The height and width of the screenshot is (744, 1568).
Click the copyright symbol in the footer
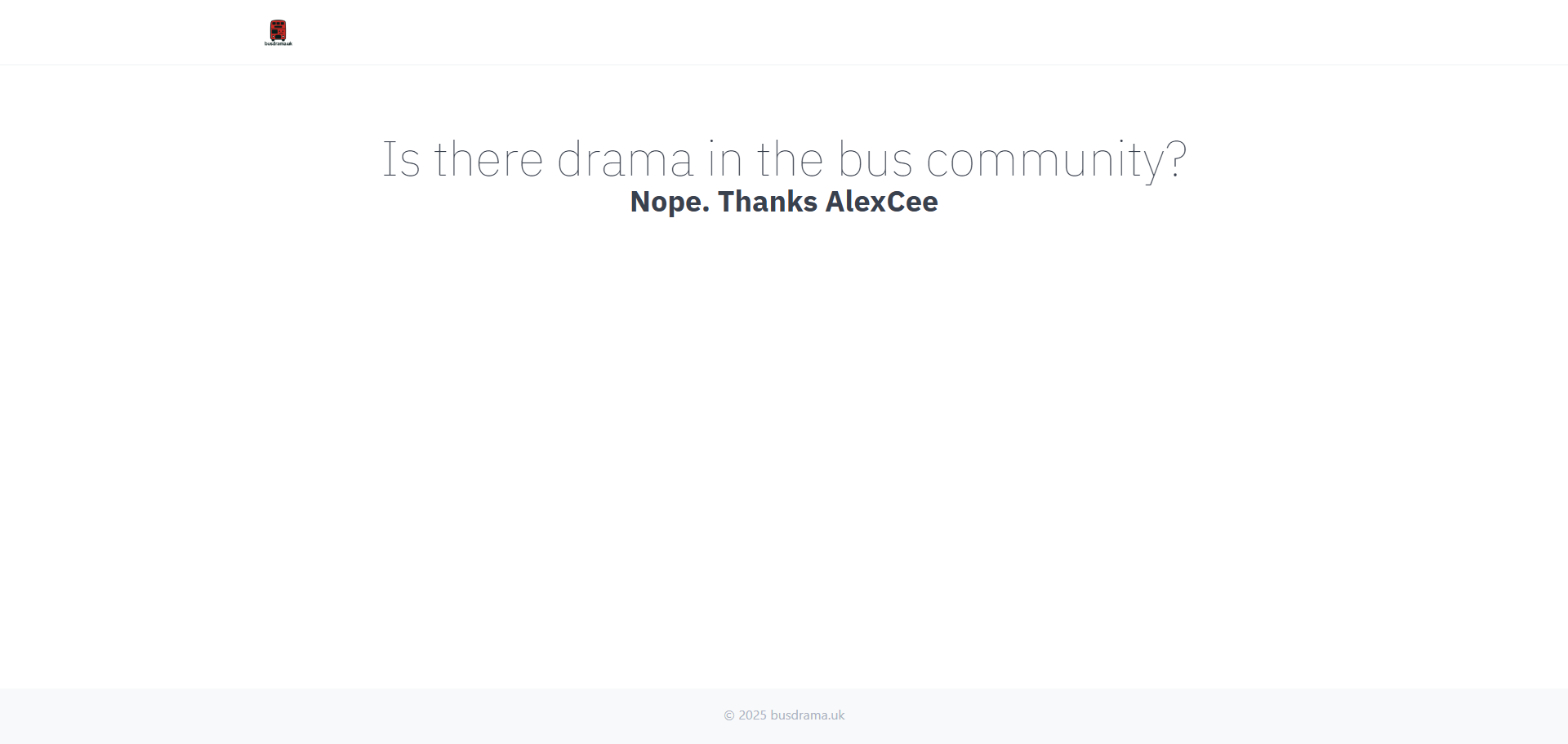pyautogui.click(x=729, y=715)
